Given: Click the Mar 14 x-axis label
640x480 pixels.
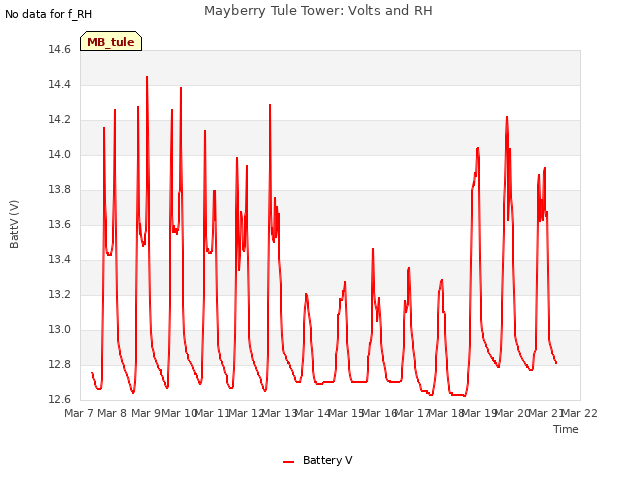Looking at the screenshot, I should 313,413.
